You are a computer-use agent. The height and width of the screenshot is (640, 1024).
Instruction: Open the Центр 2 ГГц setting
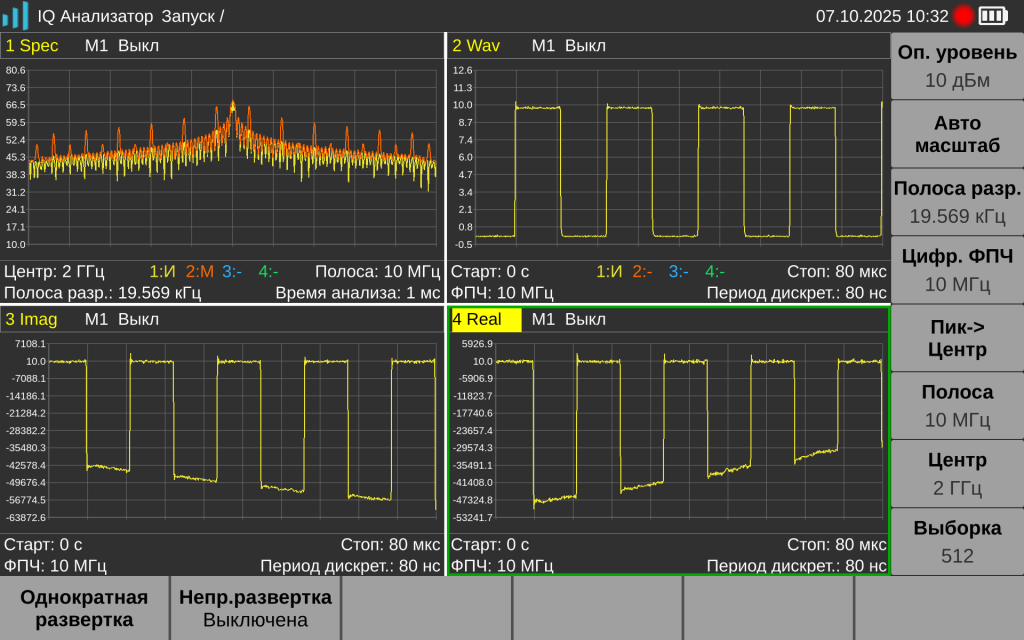(957, 474)
